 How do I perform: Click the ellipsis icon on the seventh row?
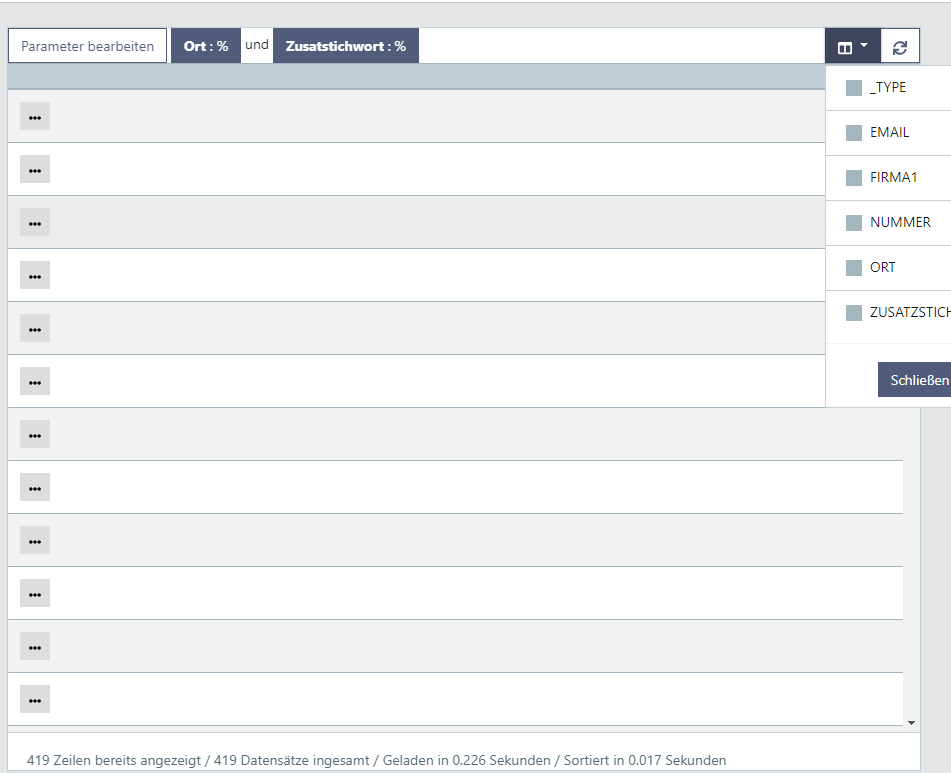[34, 434]
